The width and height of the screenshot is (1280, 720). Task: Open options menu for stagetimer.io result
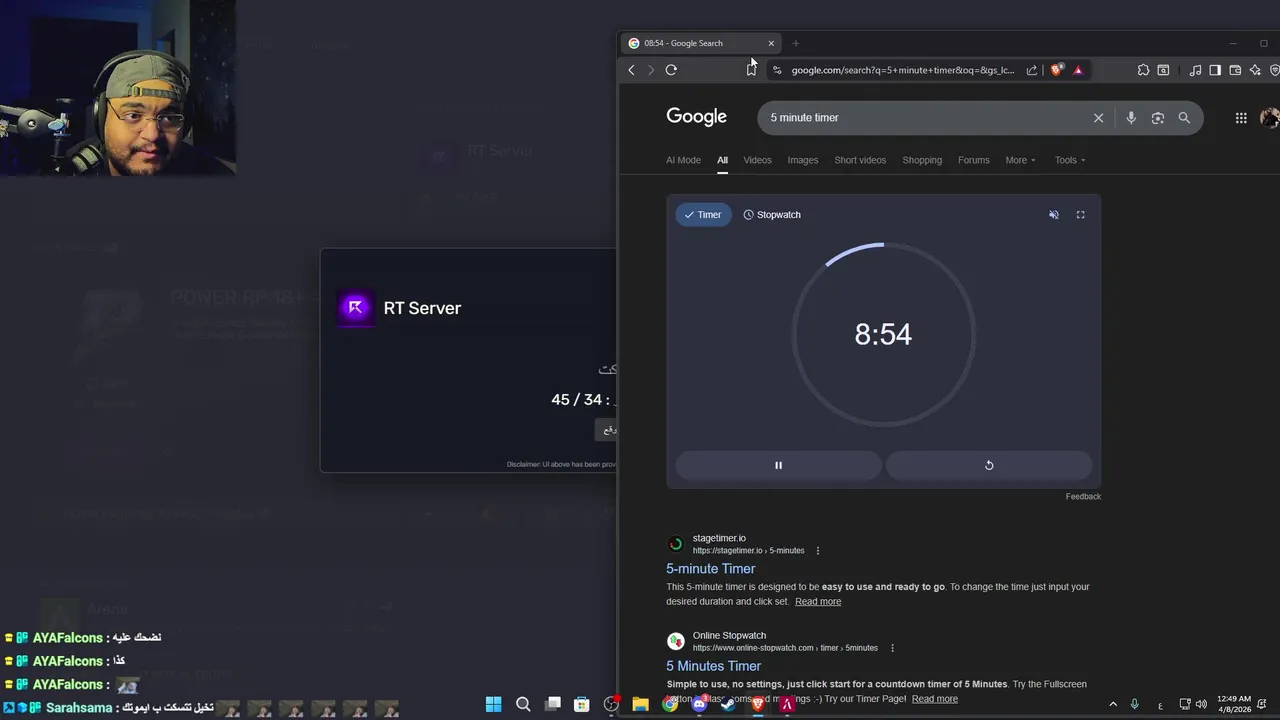click(817, 551)
